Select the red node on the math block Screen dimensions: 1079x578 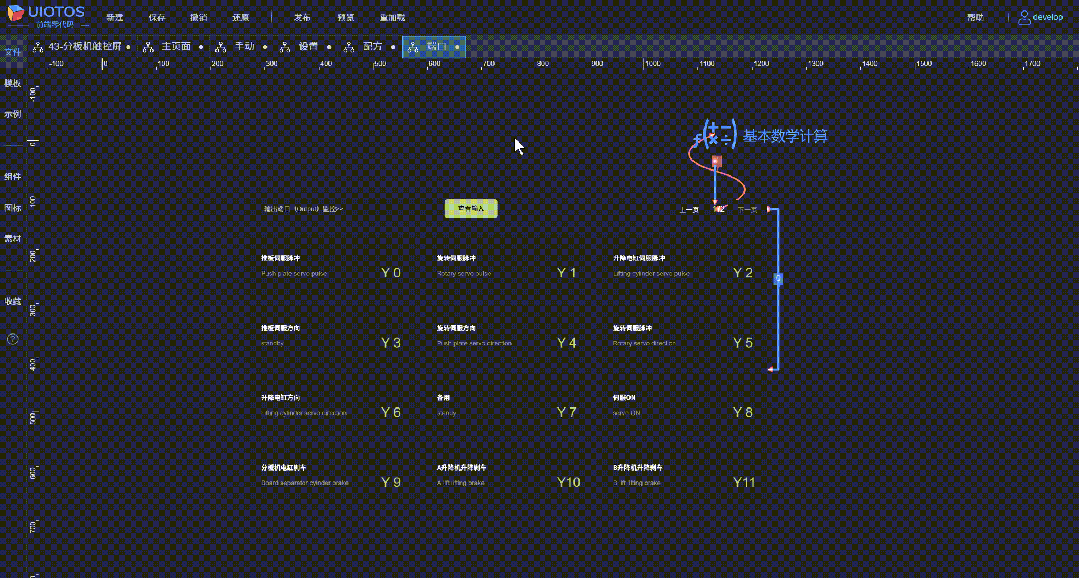point(716,161)
